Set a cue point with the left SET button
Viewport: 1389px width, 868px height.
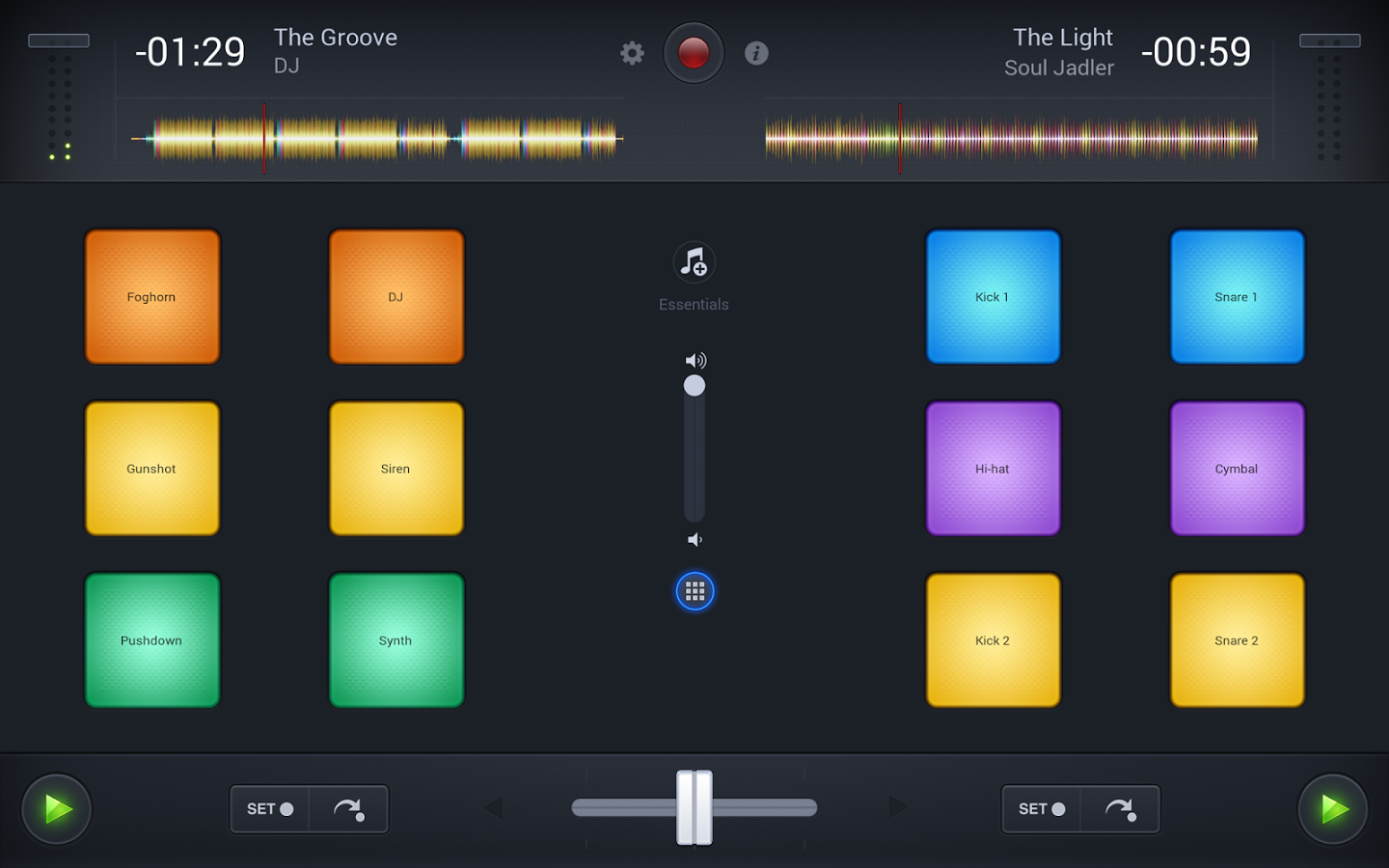[270, 809]
